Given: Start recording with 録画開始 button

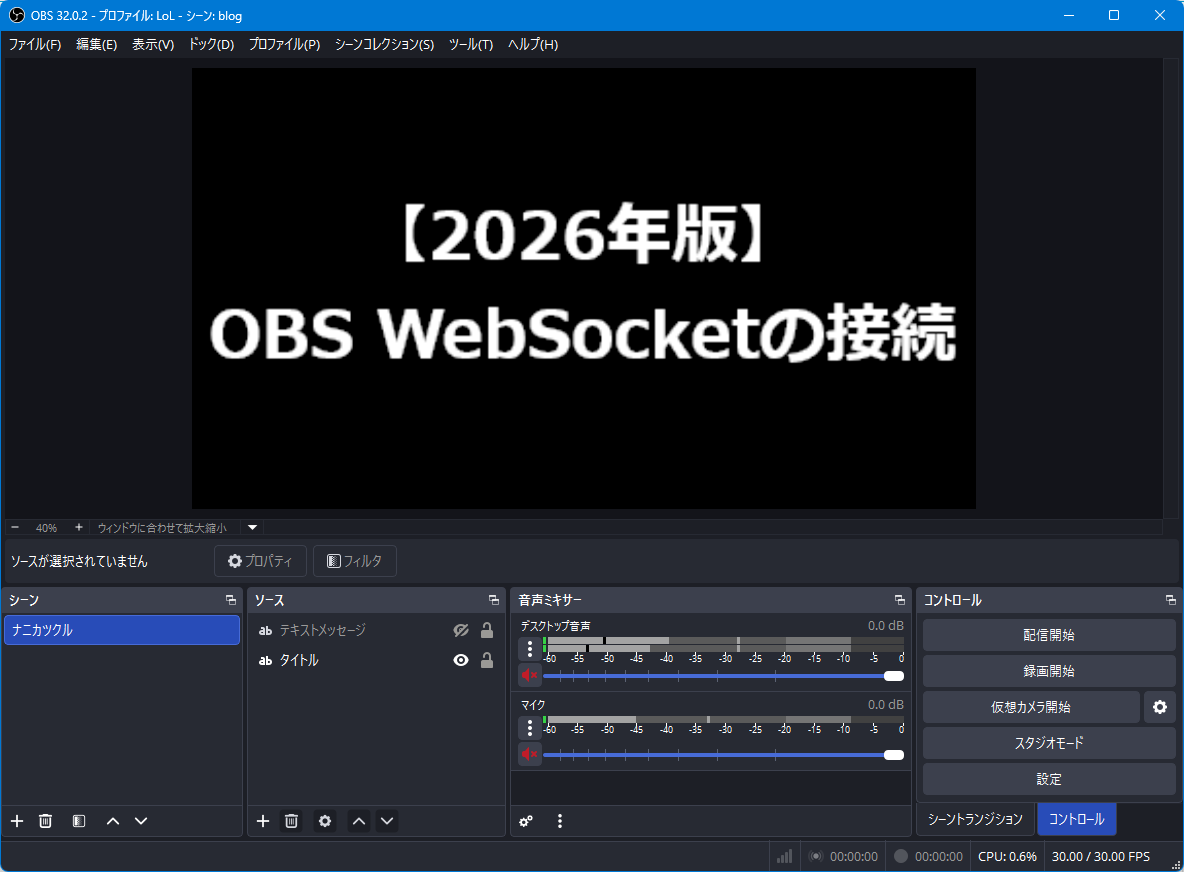Looking at the screenshot, I should coord(1048,671).
